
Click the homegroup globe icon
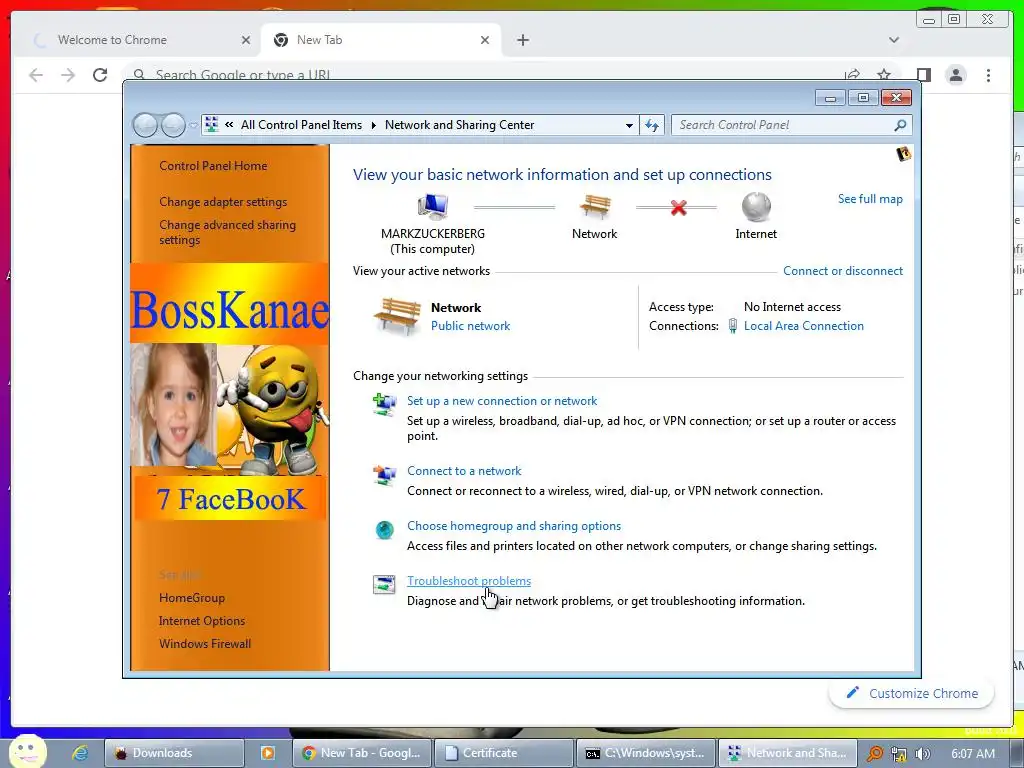pyautogui.click(x=384, y=530)
